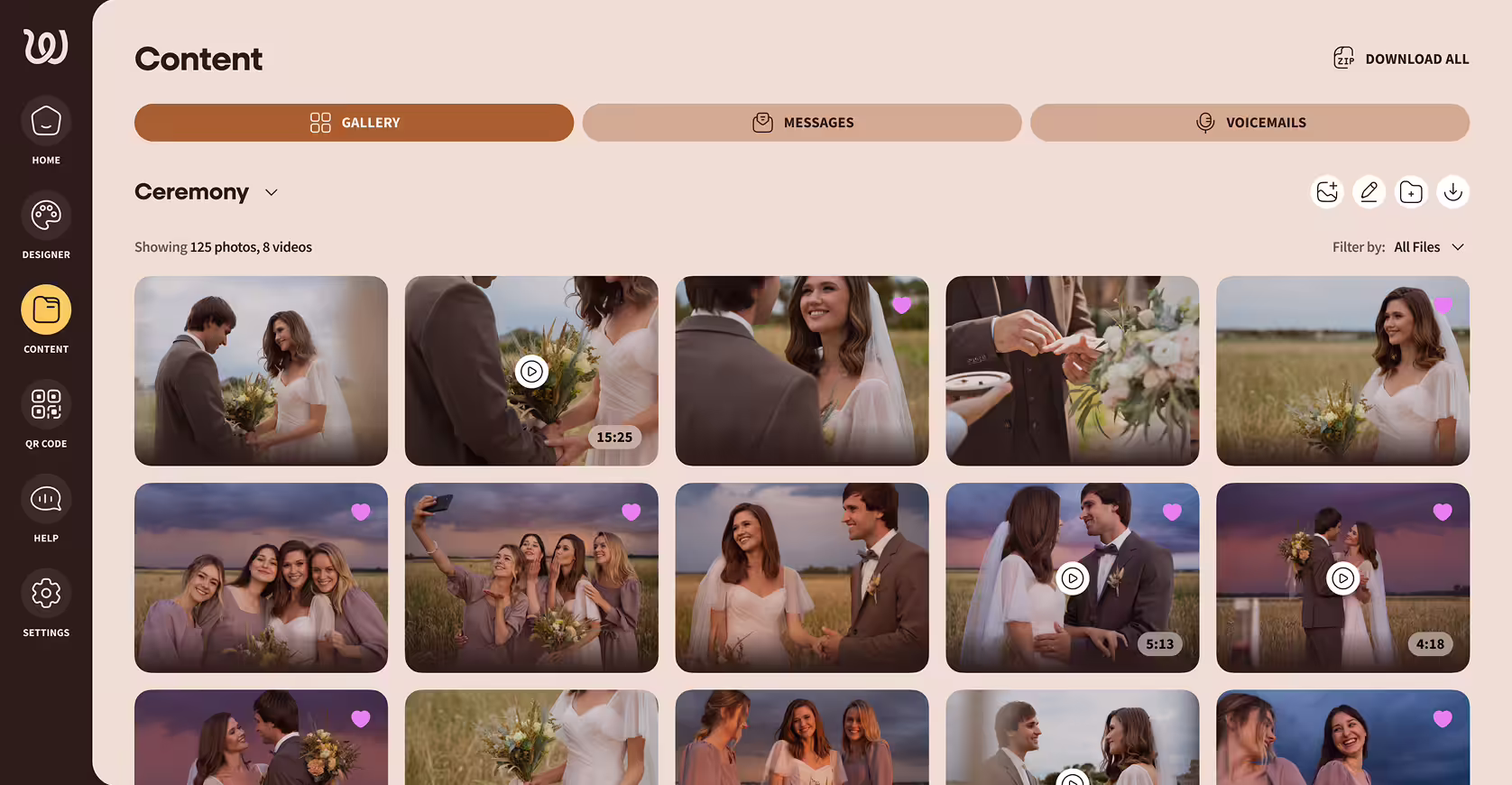Viewport: 1512px width, 785px height.
Task: Open the bouquet and white dress photo
Action: coord(531,738)
